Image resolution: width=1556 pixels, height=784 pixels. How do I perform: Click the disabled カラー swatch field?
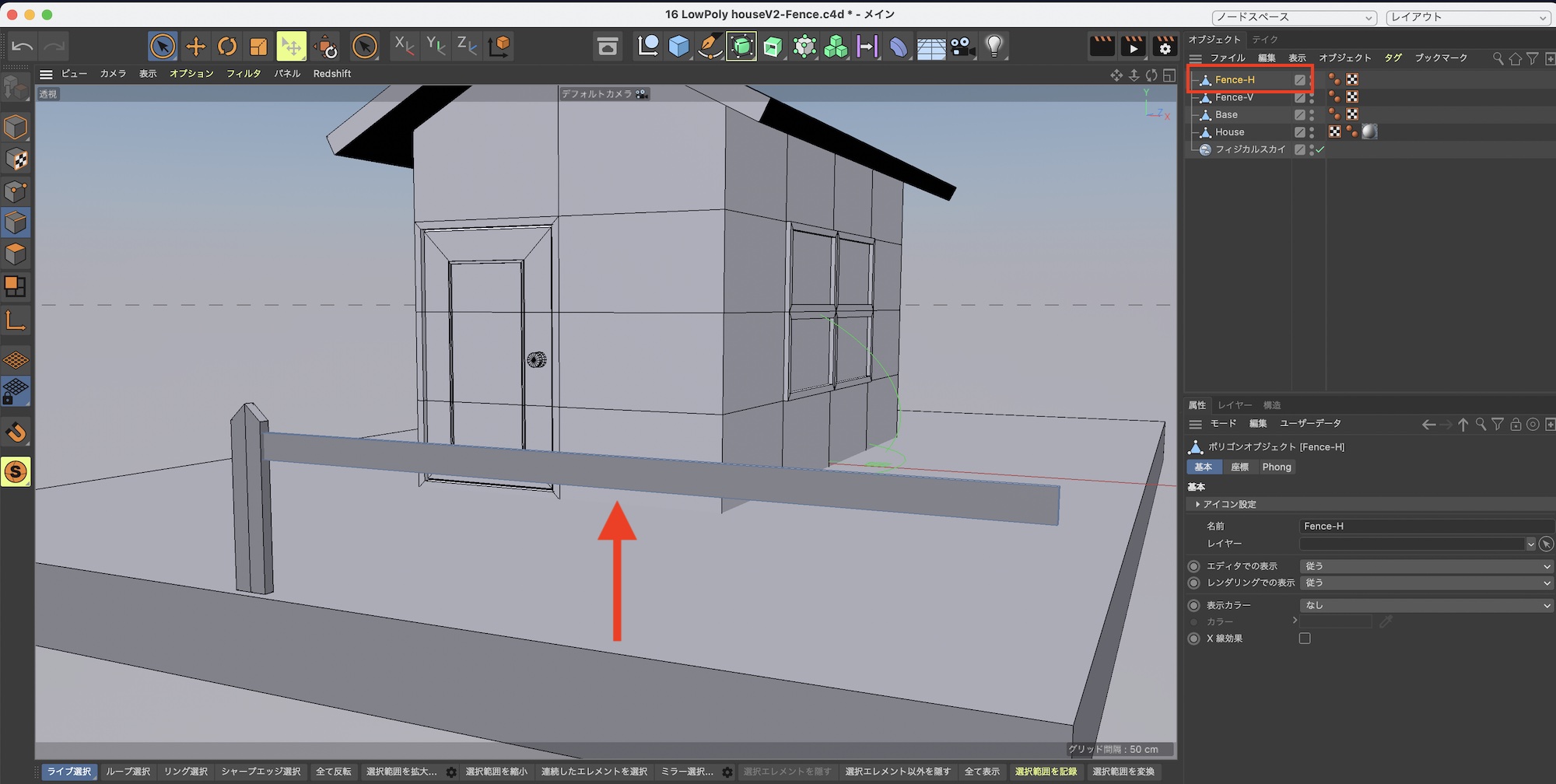point(1336,621)
